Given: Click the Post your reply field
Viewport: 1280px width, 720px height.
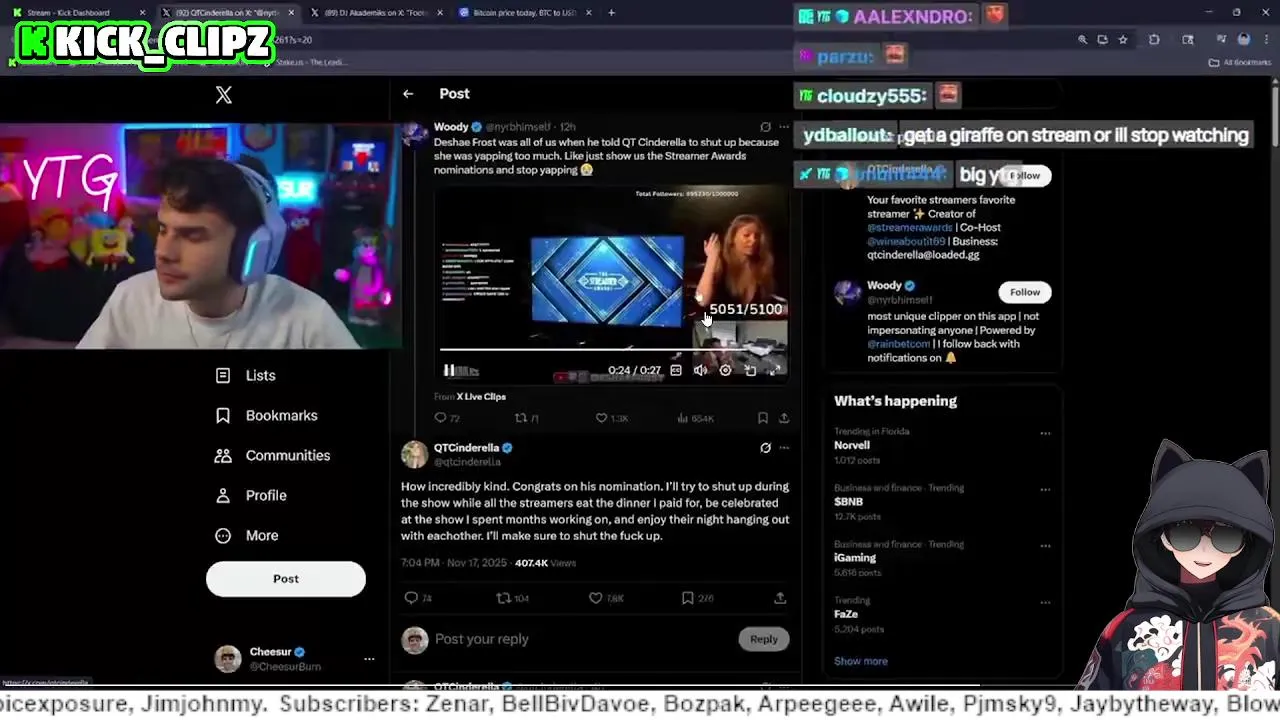Looking at the screenshot, I should (580, 639).
